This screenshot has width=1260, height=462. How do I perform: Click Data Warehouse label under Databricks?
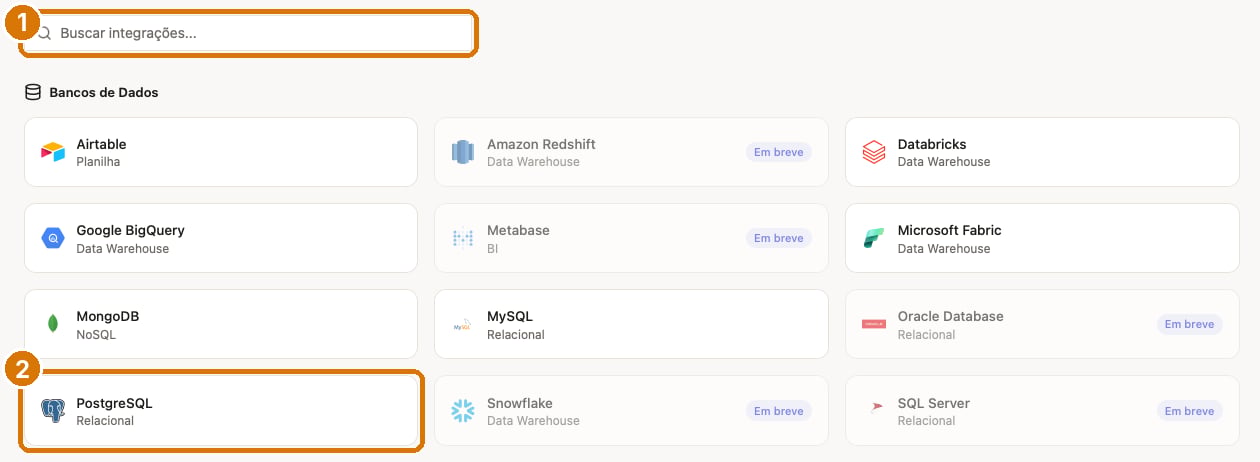tap(944, 162)
